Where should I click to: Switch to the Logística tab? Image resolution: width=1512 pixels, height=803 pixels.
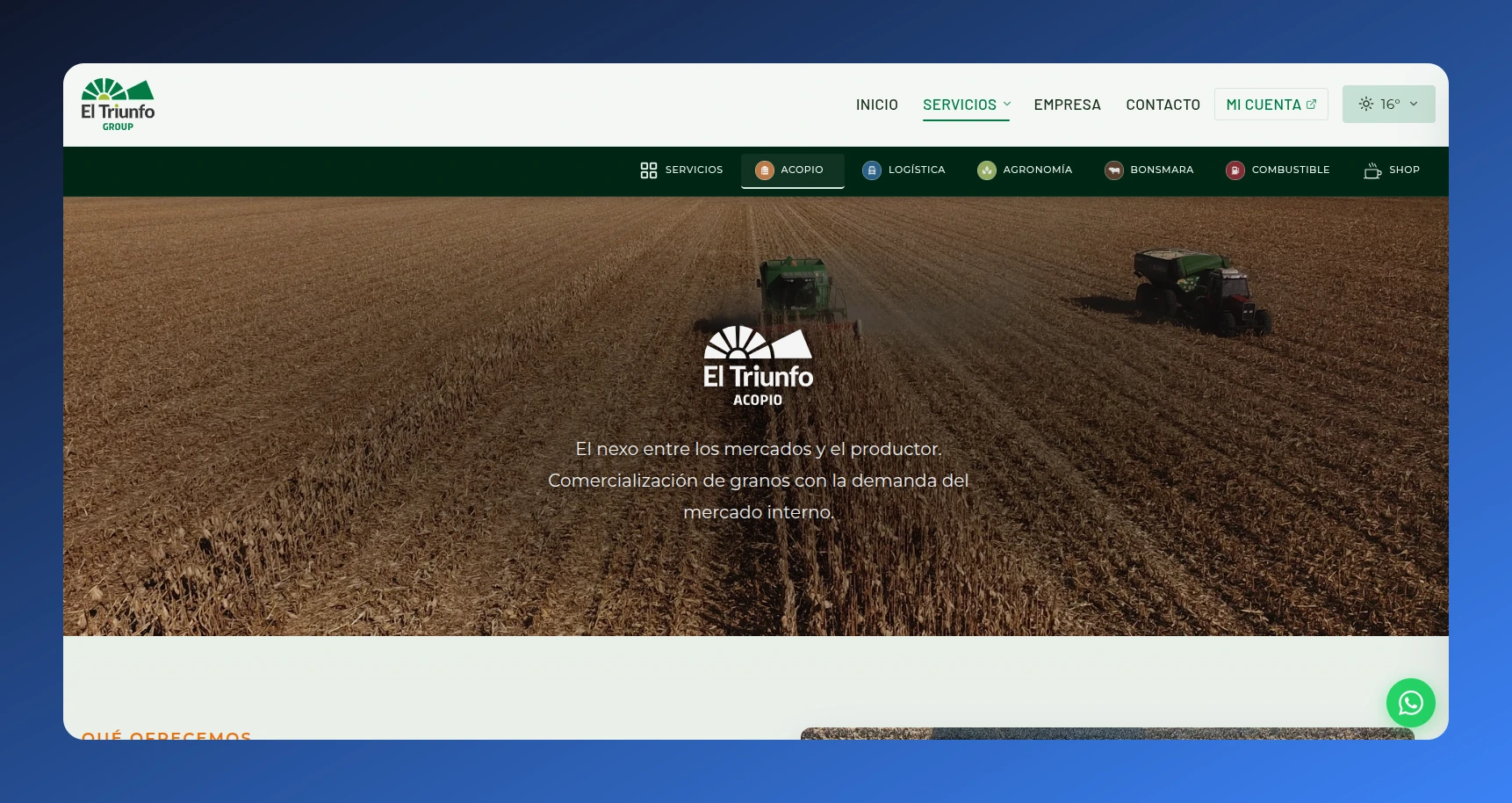point(904,170)
